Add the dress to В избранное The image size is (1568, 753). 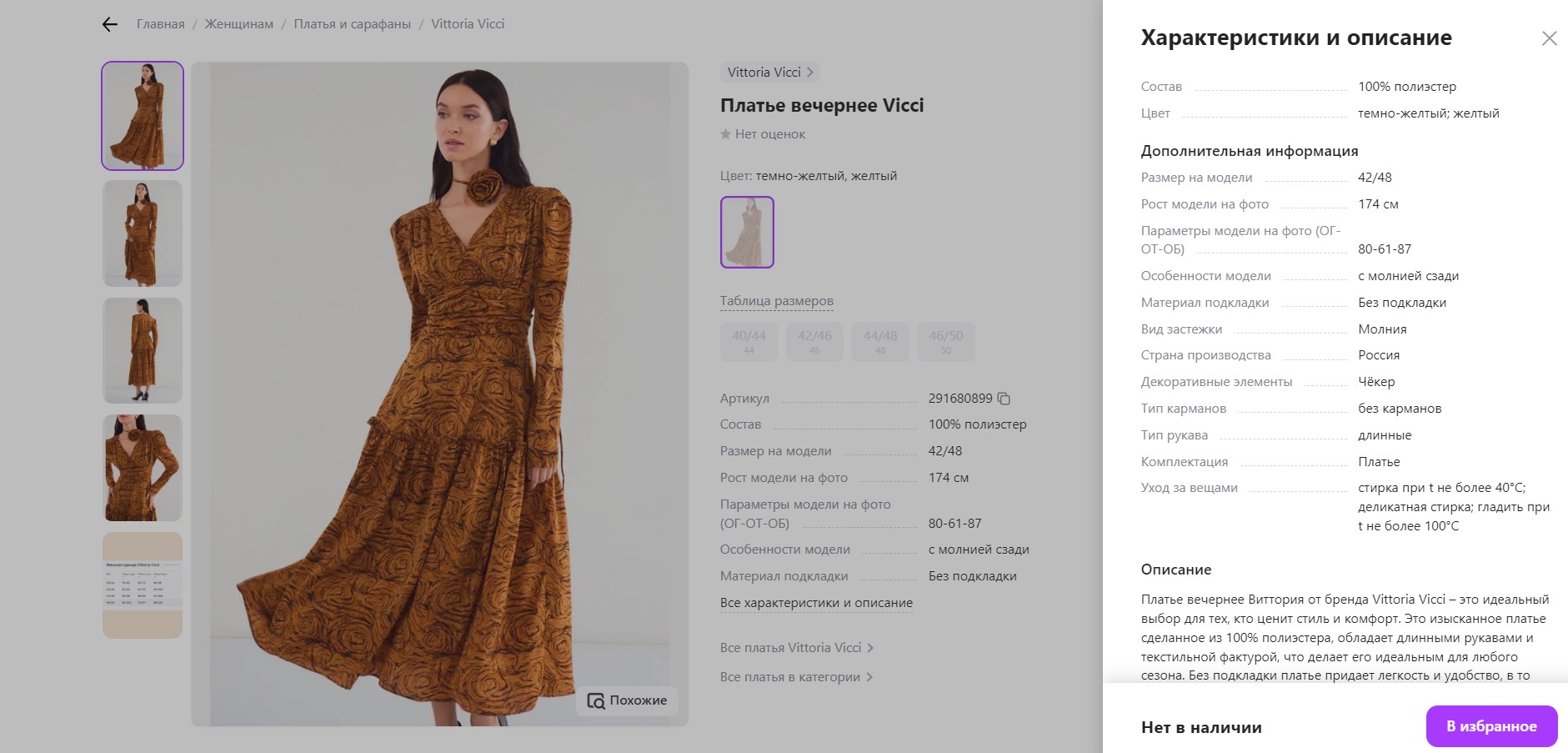tap(1490, 726)
